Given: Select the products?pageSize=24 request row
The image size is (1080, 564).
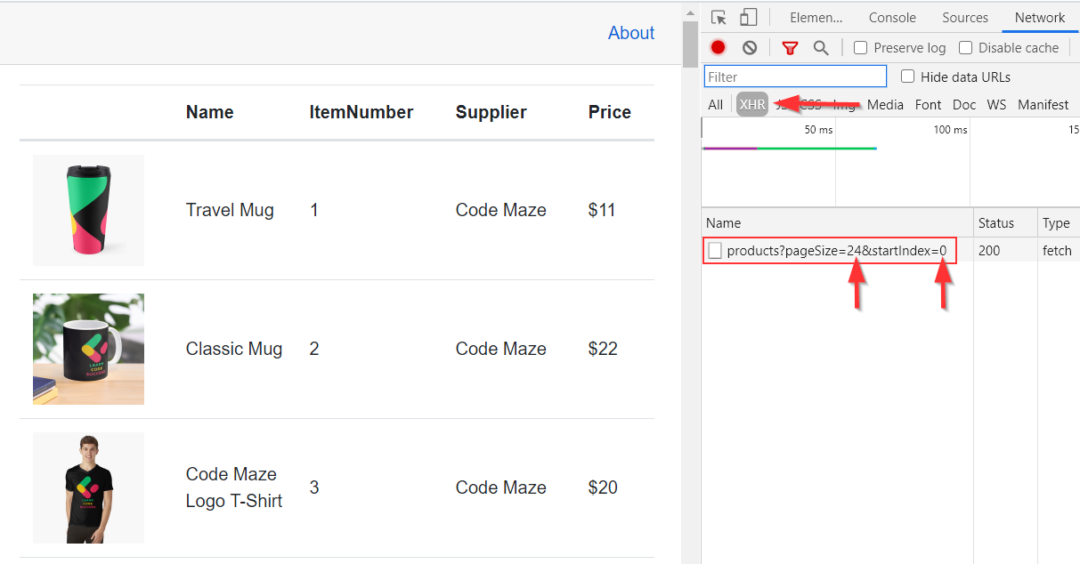Looking at the screenshot, I should 836,251.
